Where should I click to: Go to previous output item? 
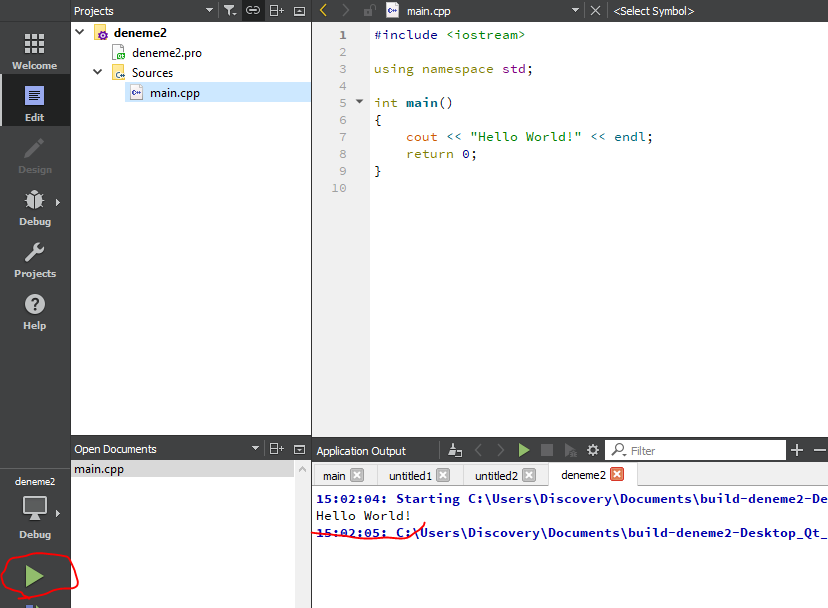478,451
